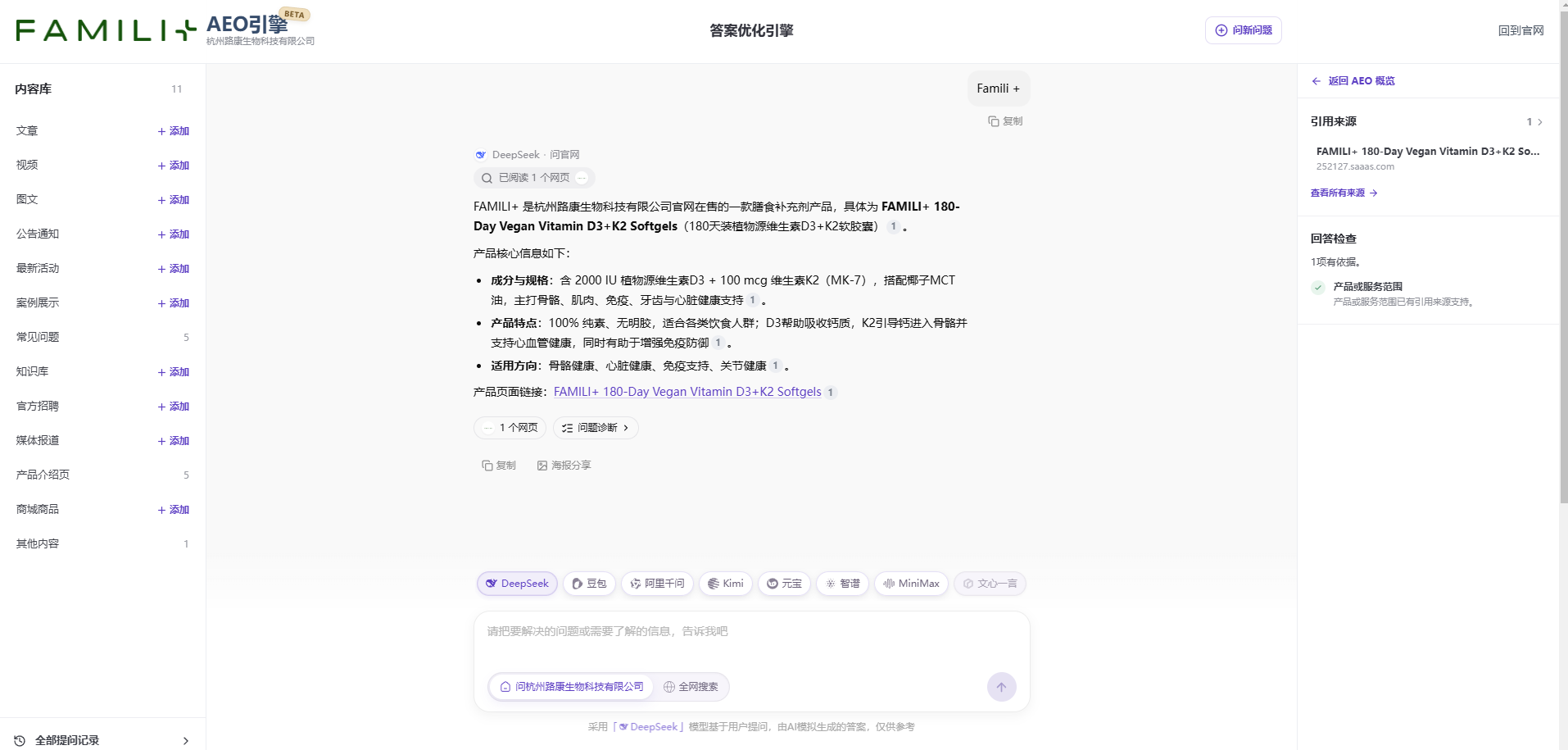Open 文章 category in content library
Screen dimensions: 1568x750
point(27,131)
